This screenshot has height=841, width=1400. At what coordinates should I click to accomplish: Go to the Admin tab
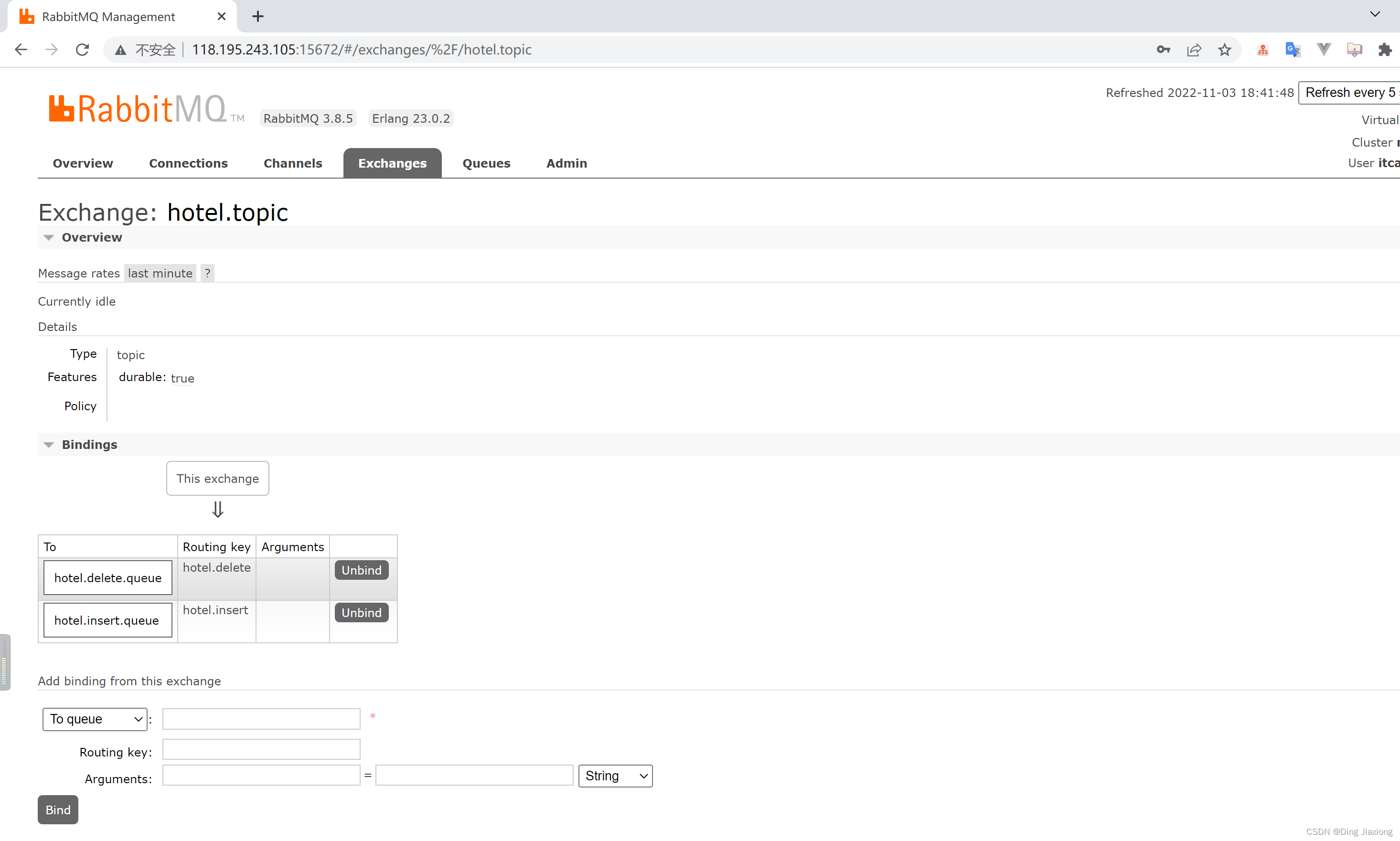(566, 163)
